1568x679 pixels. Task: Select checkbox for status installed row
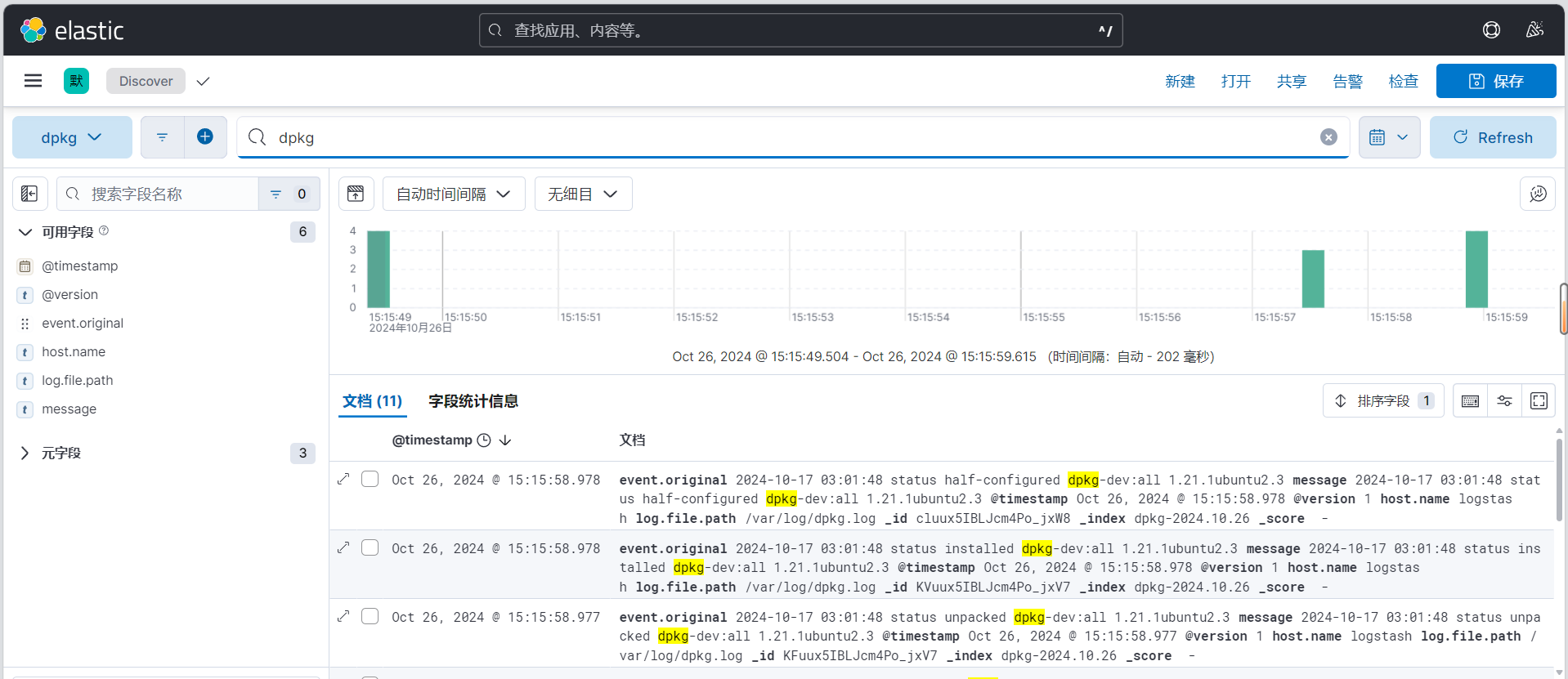point(370,547)
